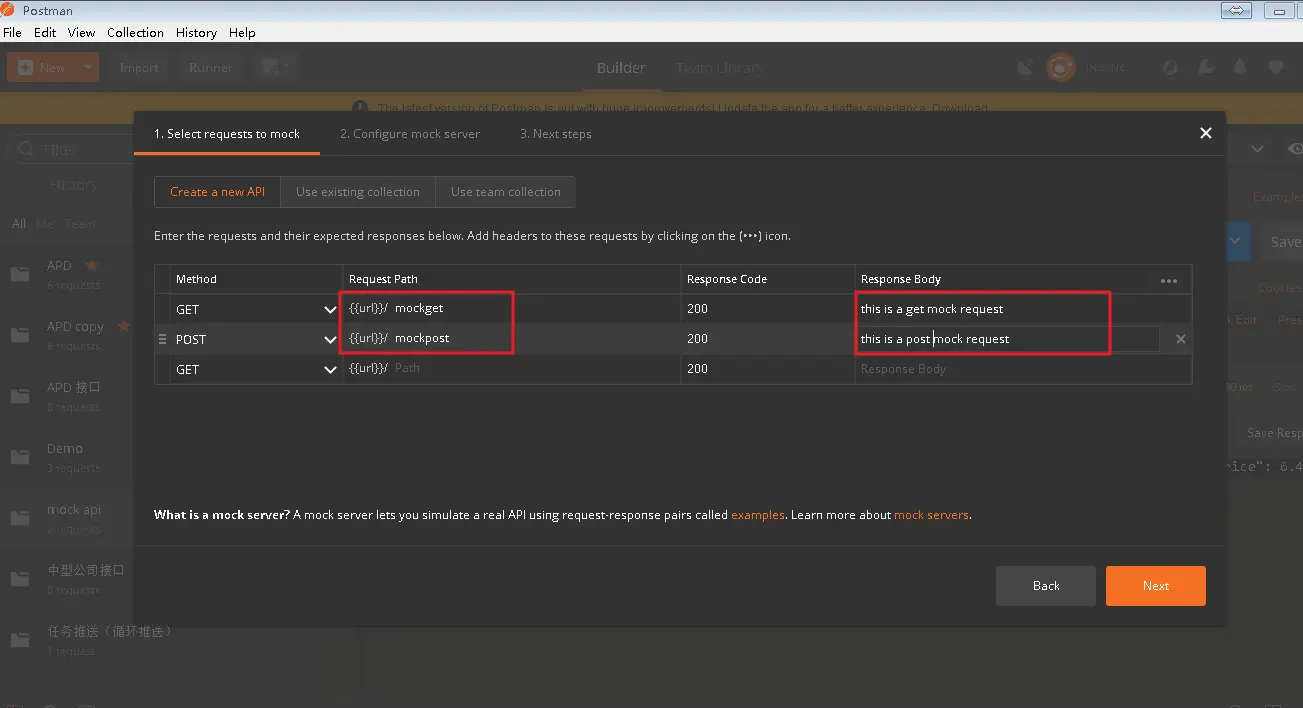1303x708 pixels.
Task: Open the dropdown arrow beside the New button
Action: [88, 68]
